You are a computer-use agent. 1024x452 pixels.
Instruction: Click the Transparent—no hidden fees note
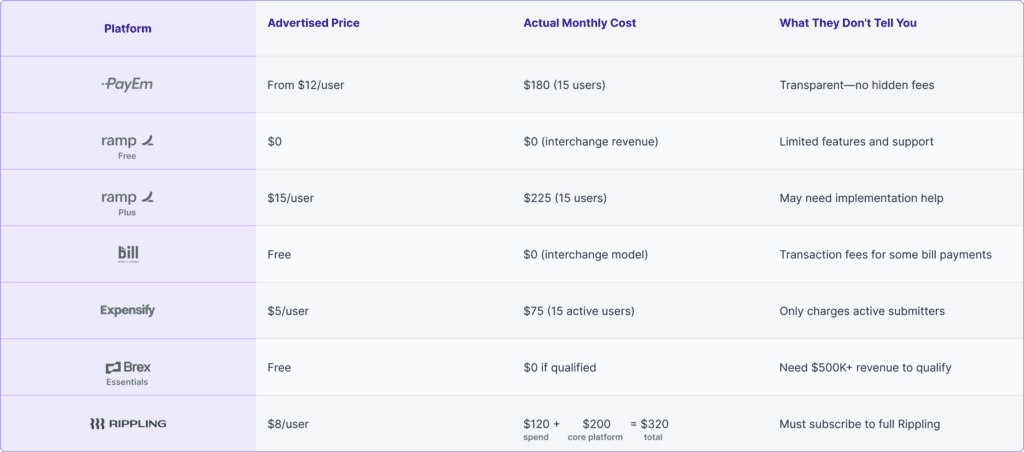click(x=857, y=85)
